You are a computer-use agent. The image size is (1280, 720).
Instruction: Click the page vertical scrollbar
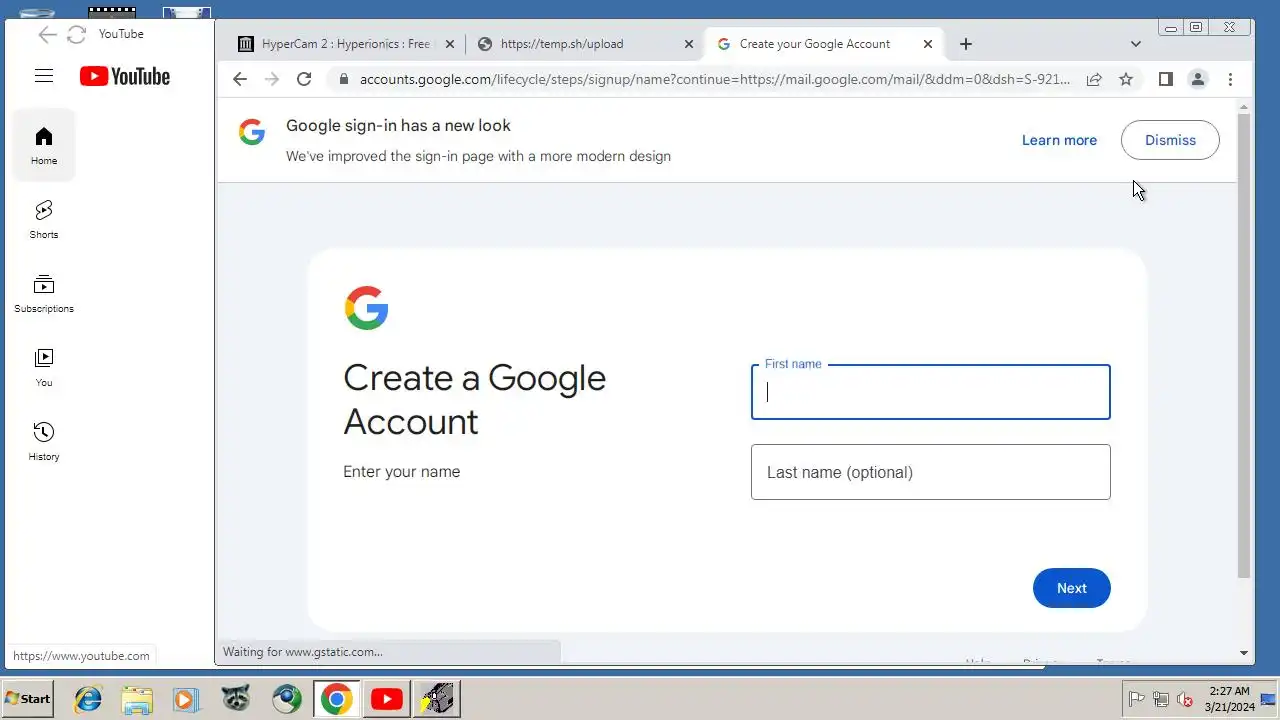click(x=1244, y=346)
